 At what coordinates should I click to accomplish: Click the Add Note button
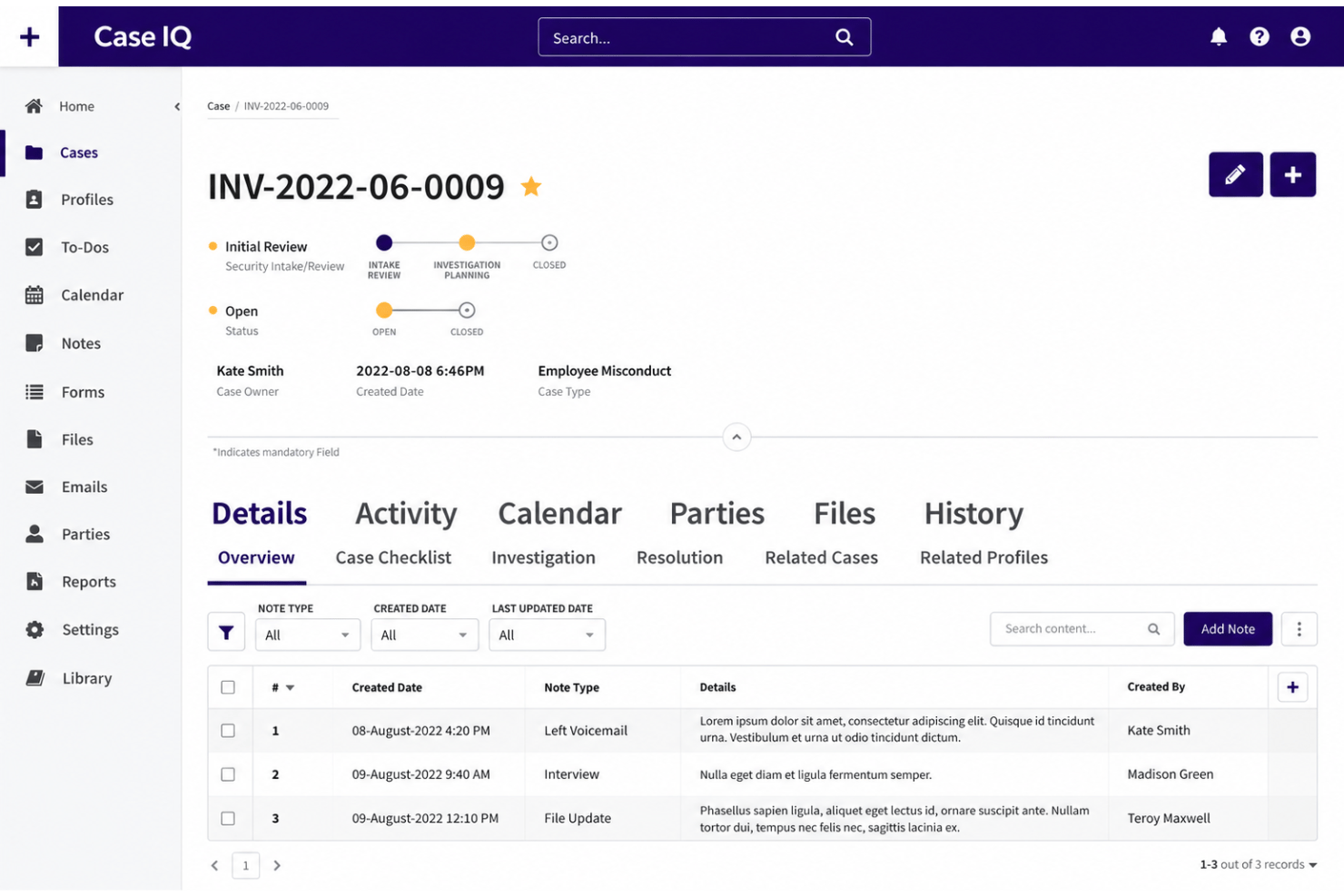click(x=1228, y=629)
